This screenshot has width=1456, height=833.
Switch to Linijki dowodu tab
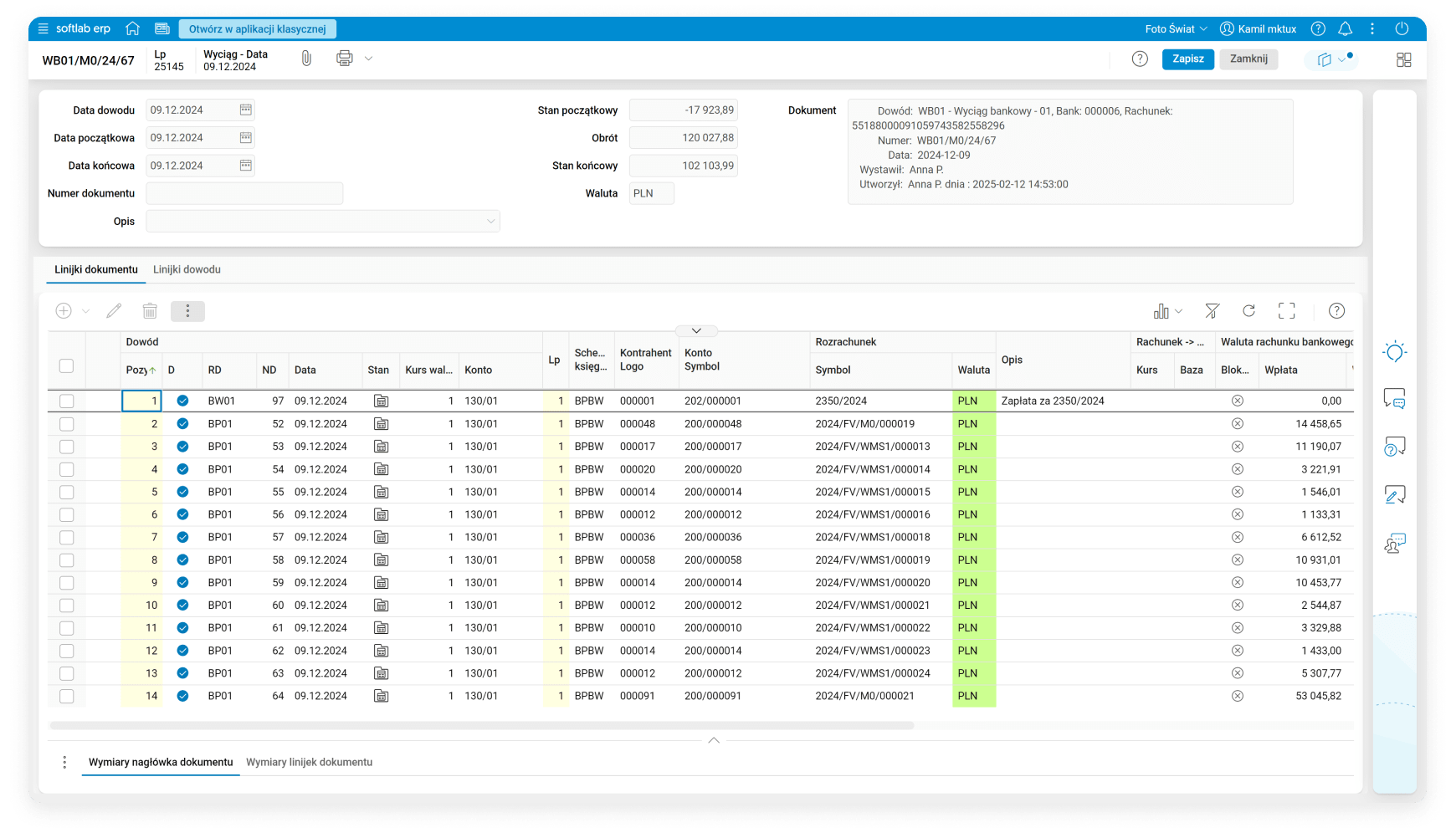click(x=187, y=269)
